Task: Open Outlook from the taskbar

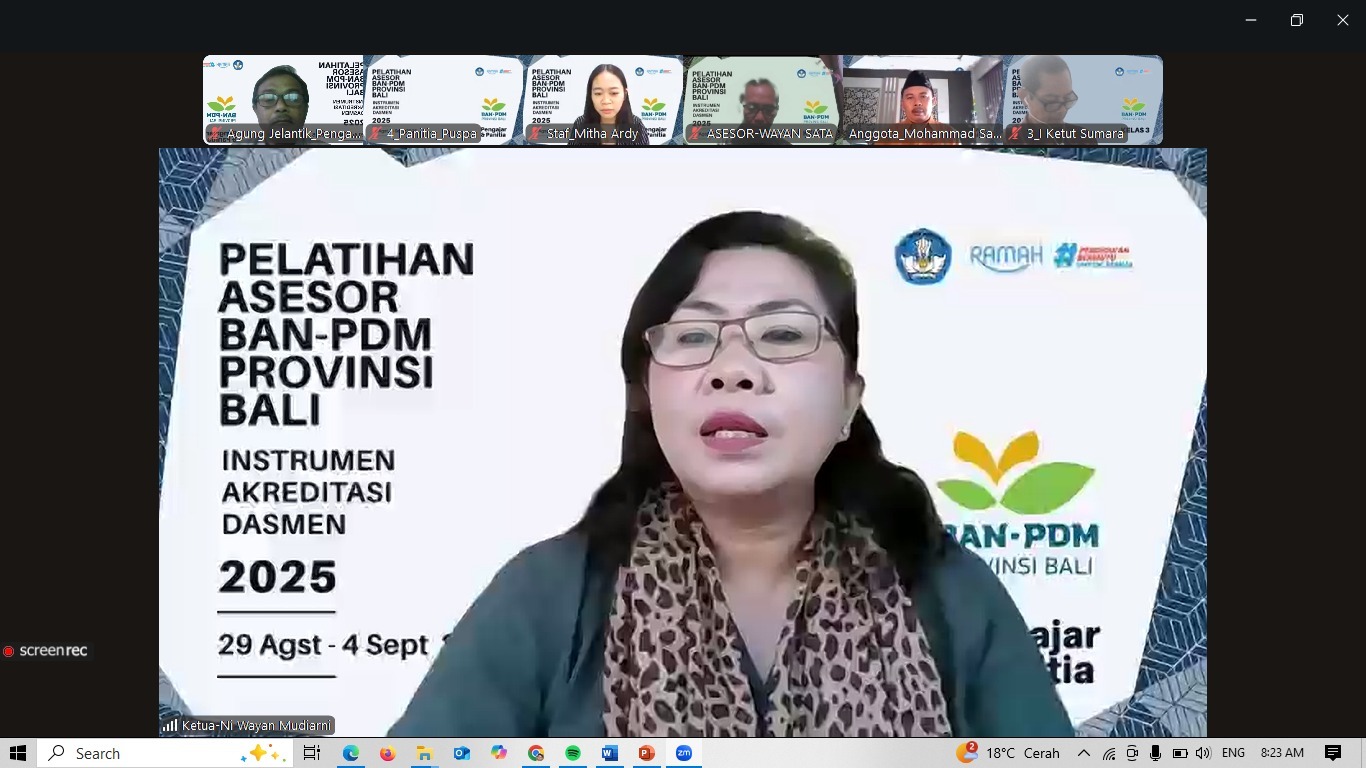Action: point(461,753)
